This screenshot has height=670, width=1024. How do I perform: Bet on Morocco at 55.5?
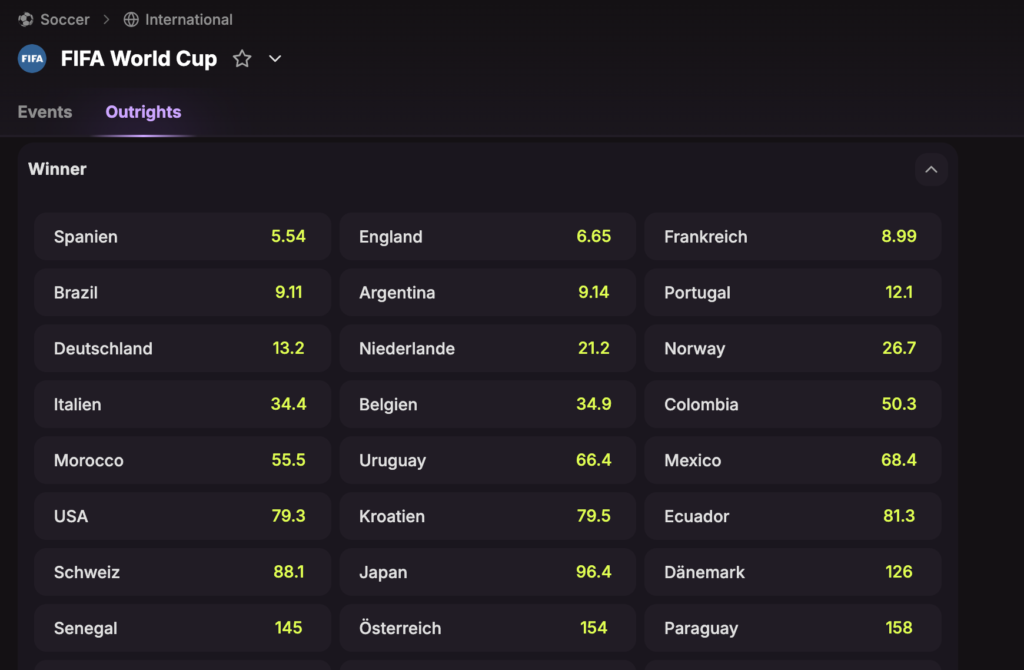[x=182, y=460]
